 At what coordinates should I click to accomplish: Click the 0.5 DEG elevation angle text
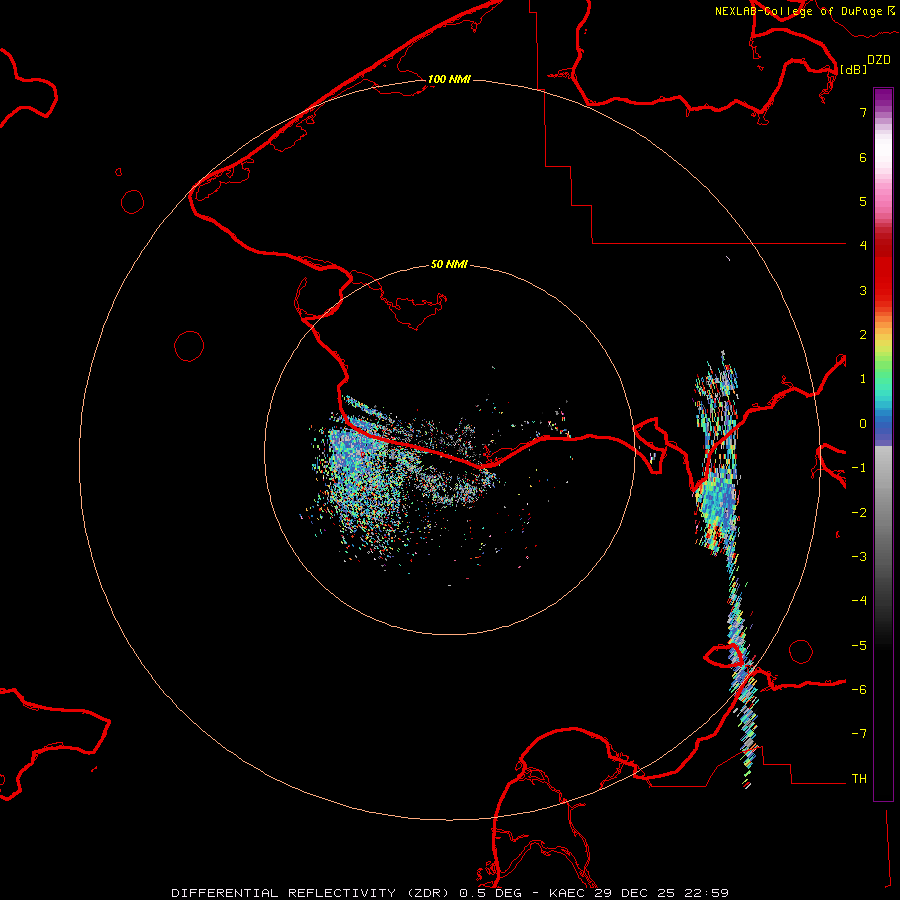click(490, 893)
